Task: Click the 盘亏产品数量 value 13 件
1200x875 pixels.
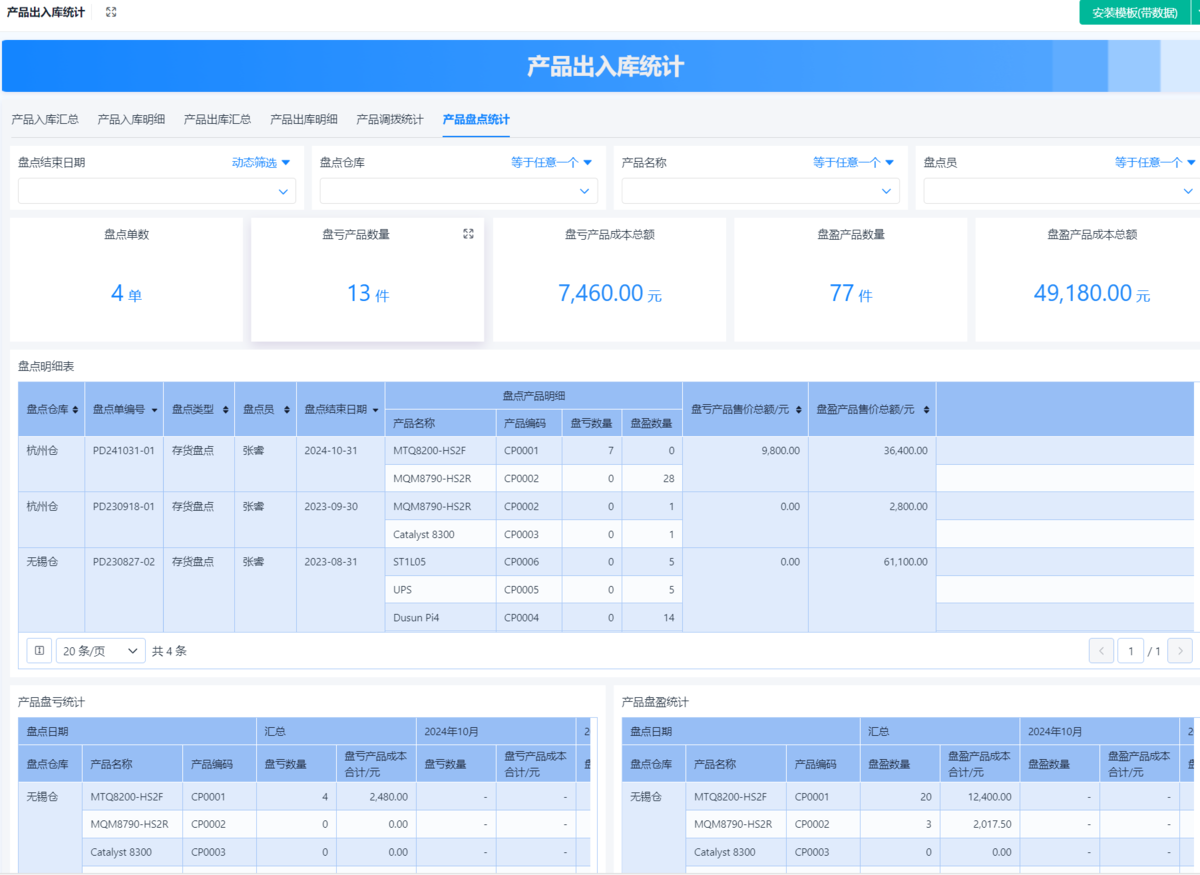Action: pyautogui.click(x=368, y=294)
